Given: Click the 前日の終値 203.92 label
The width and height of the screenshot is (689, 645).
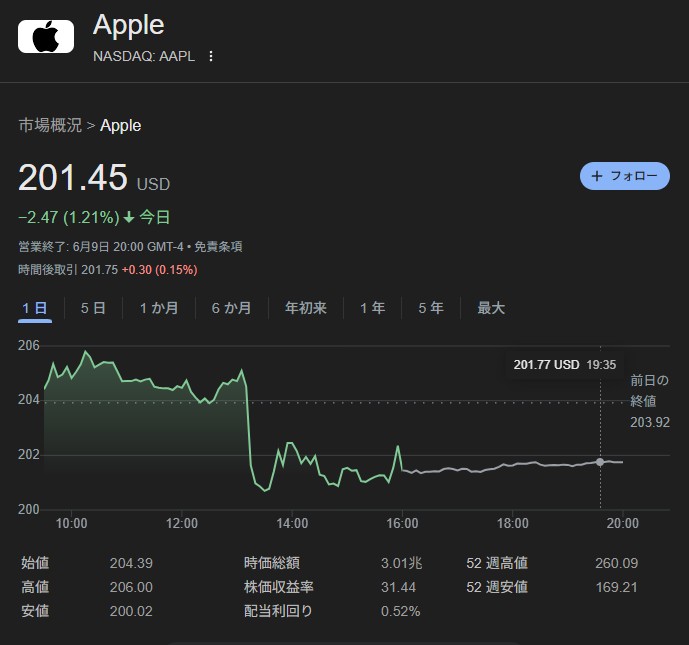Looking at the screenshot, I should tap(650, 401).
